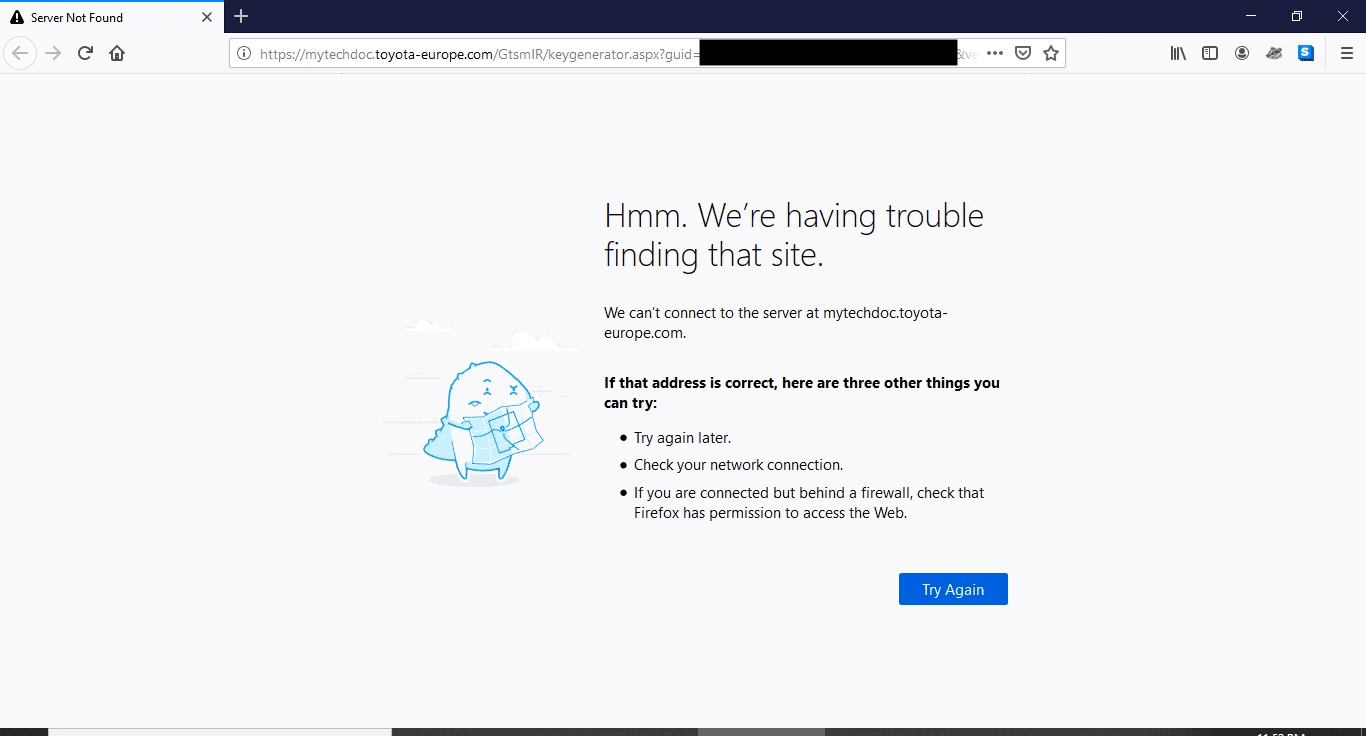Open the Firefox Account icon
The height and width of the screenshot is (736, 1366).
1242,53
